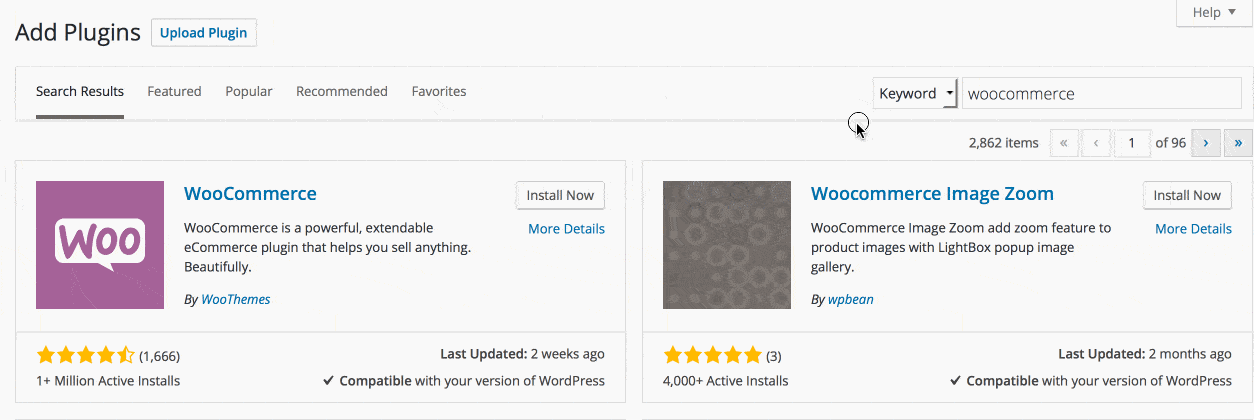
Task: Install the WooCommerce plugin now
Action: click(x=560, y=196)
